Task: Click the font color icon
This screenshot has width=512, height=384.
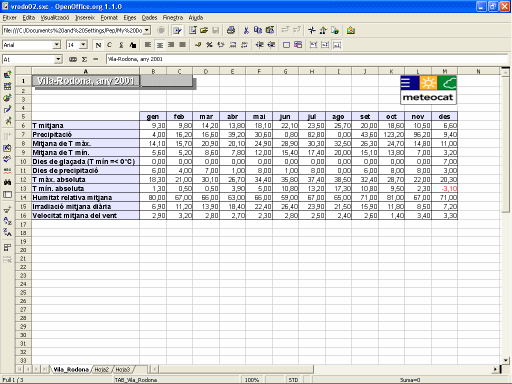Action: click(x=133, y=45)
